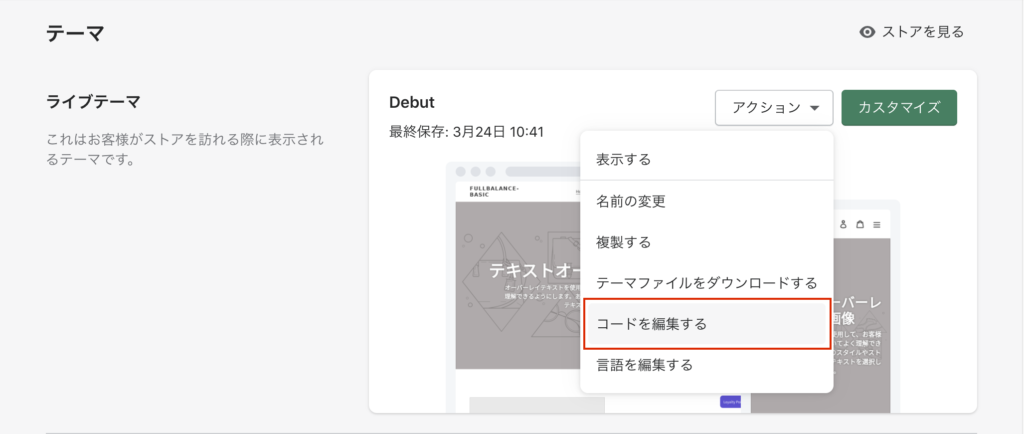Choose 言語を編集する menu option
This screenshot has height=434, width=1024.
644,365
